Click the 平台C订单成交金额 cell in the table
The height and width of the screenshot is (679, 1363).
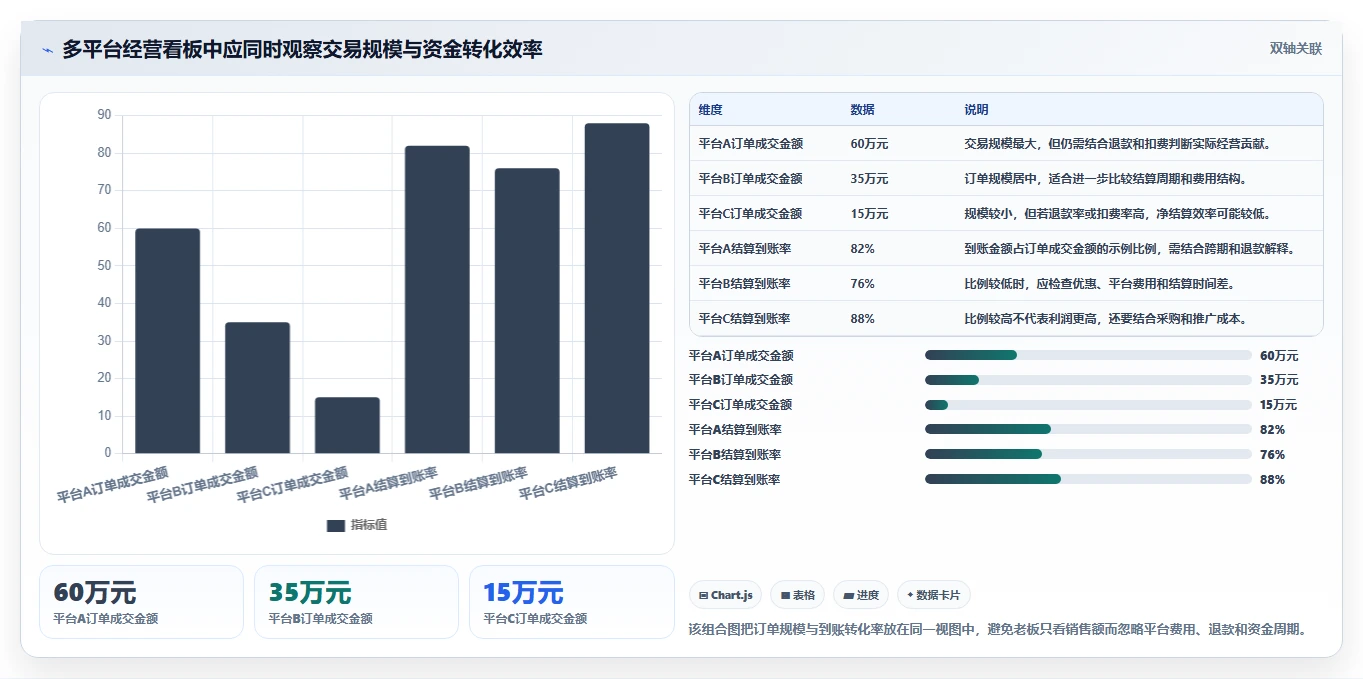point(750,214)
